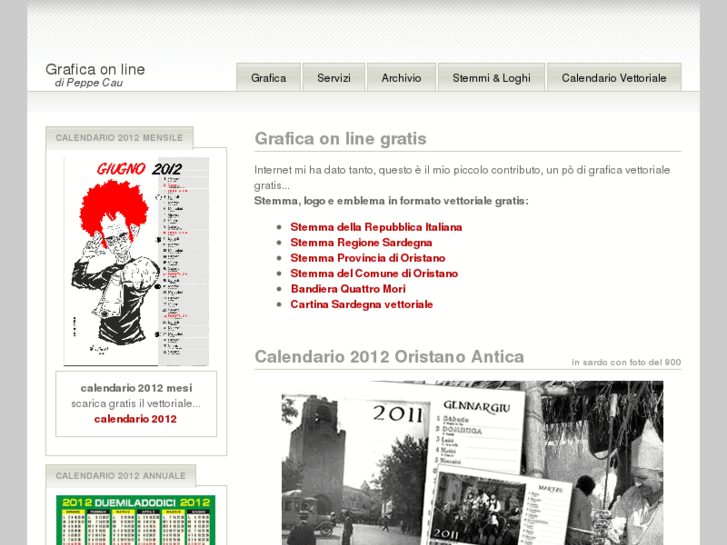Open Stemma Regione Sardegna link
Viewport: 727px width, 545px height.
coord(361,243)
